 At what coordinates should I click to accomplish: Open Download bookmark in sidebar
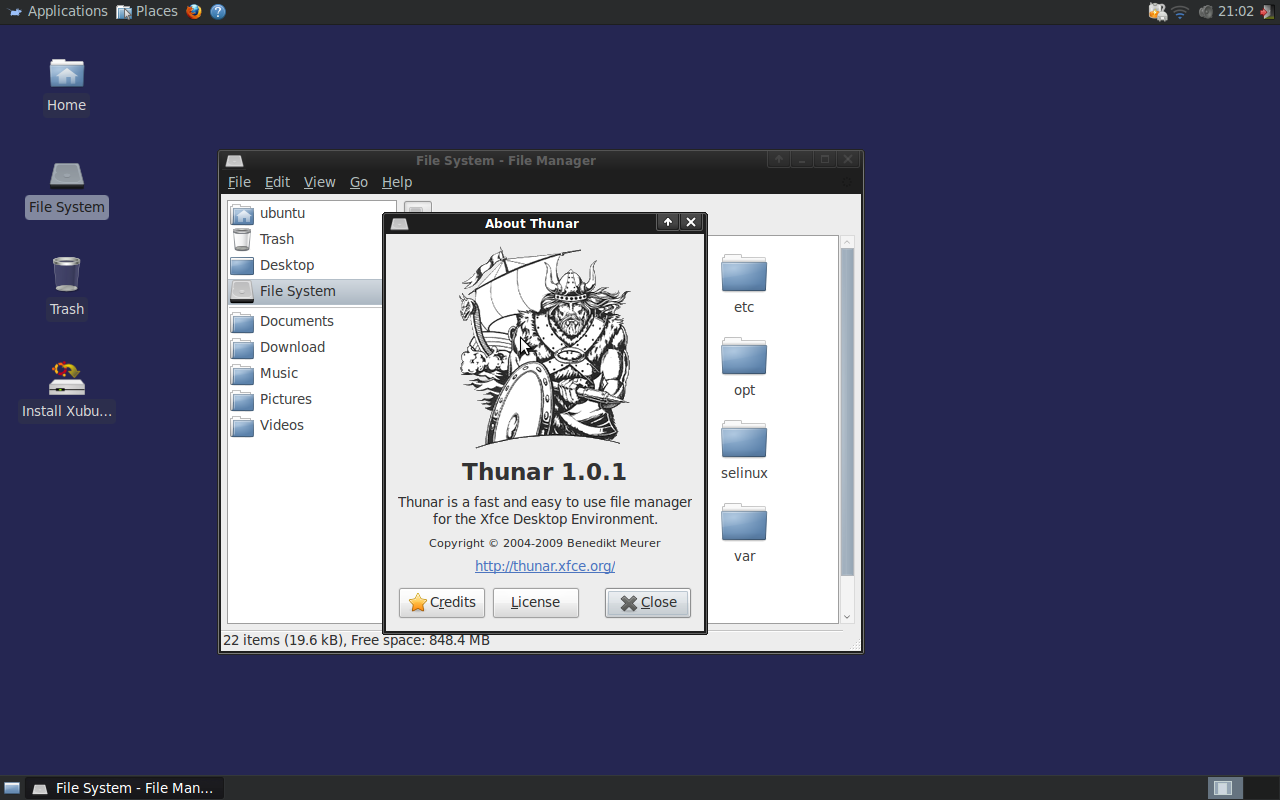pyautogui.click(x=305, y=347)
